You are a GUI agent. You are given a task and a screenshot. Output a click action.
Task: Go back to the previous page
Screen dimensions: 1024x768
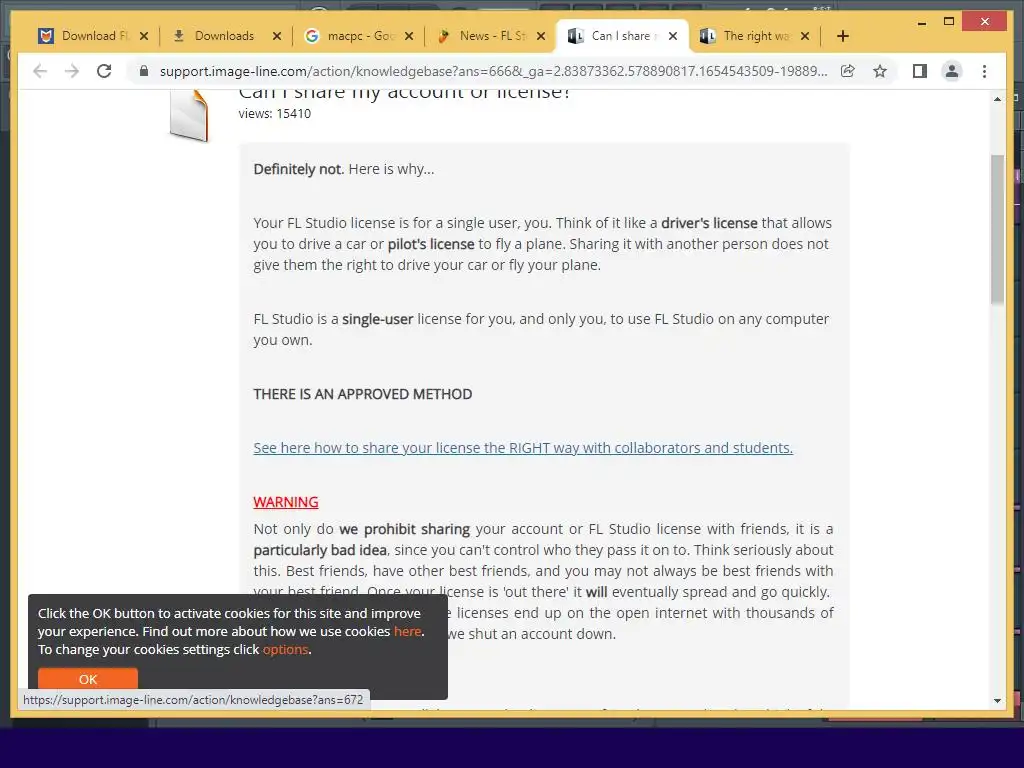40,71
